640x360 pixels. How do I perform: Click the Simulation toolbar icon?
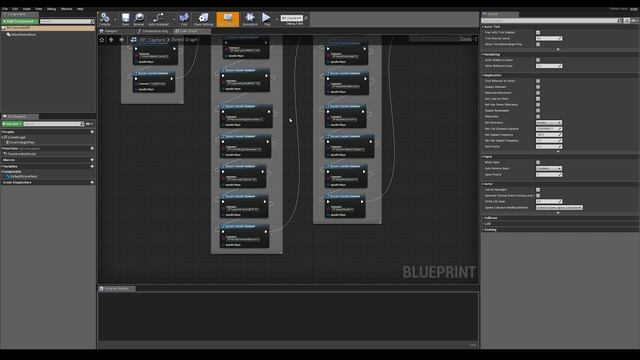coord(250,18)
